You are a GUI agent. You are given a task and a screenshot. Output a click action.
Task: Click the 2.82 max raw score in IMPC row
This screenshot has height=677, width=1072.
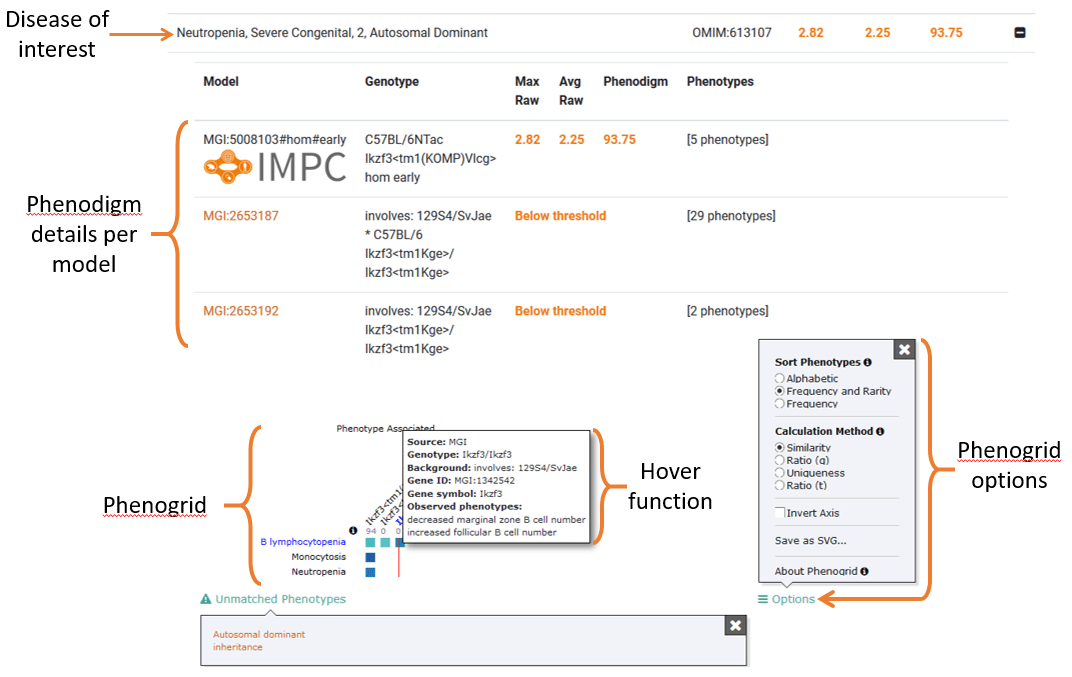click(527, 140)
